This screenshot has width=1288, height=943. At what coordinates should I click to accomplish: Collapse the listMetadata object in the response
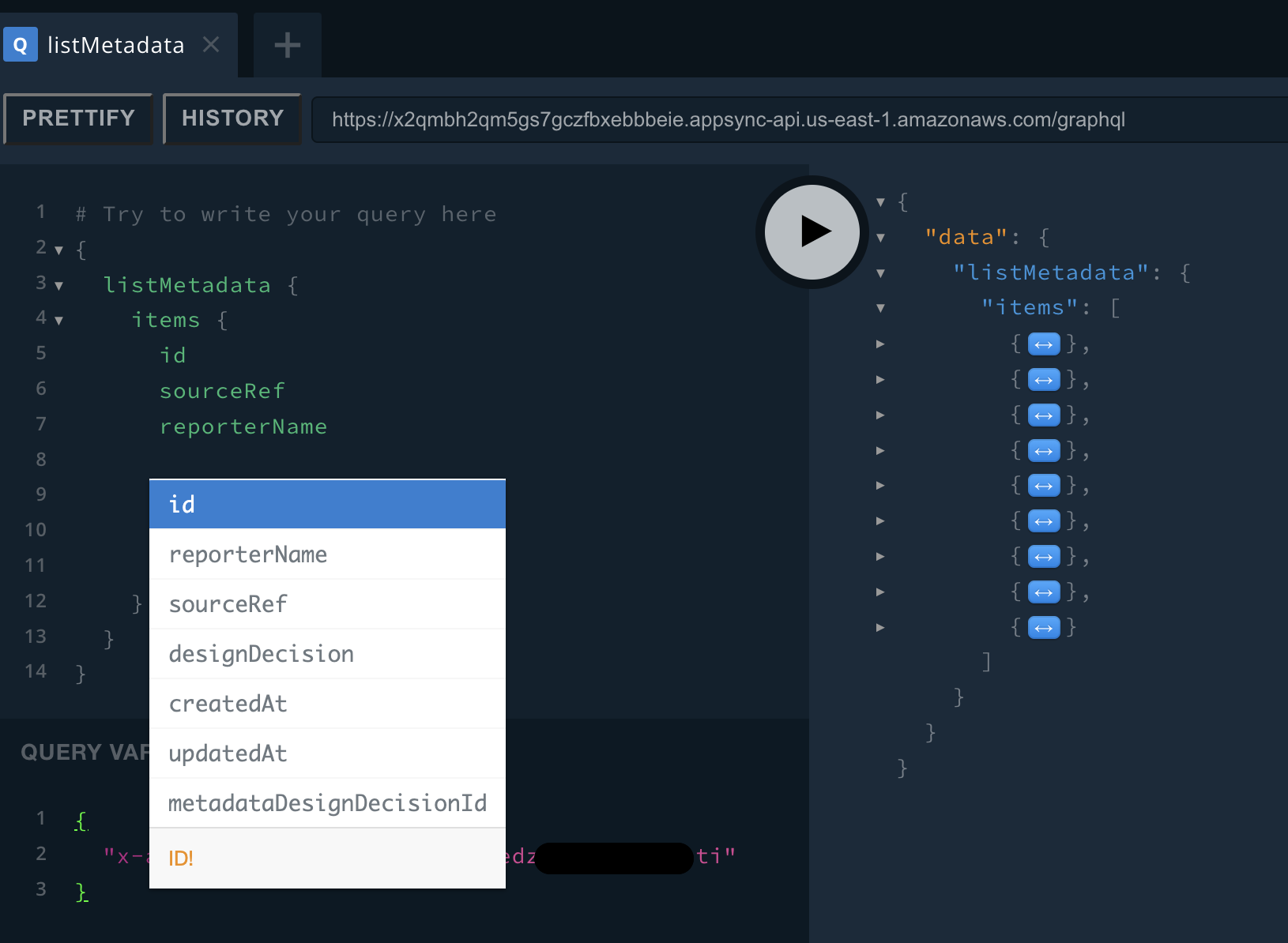pos(879,272)
